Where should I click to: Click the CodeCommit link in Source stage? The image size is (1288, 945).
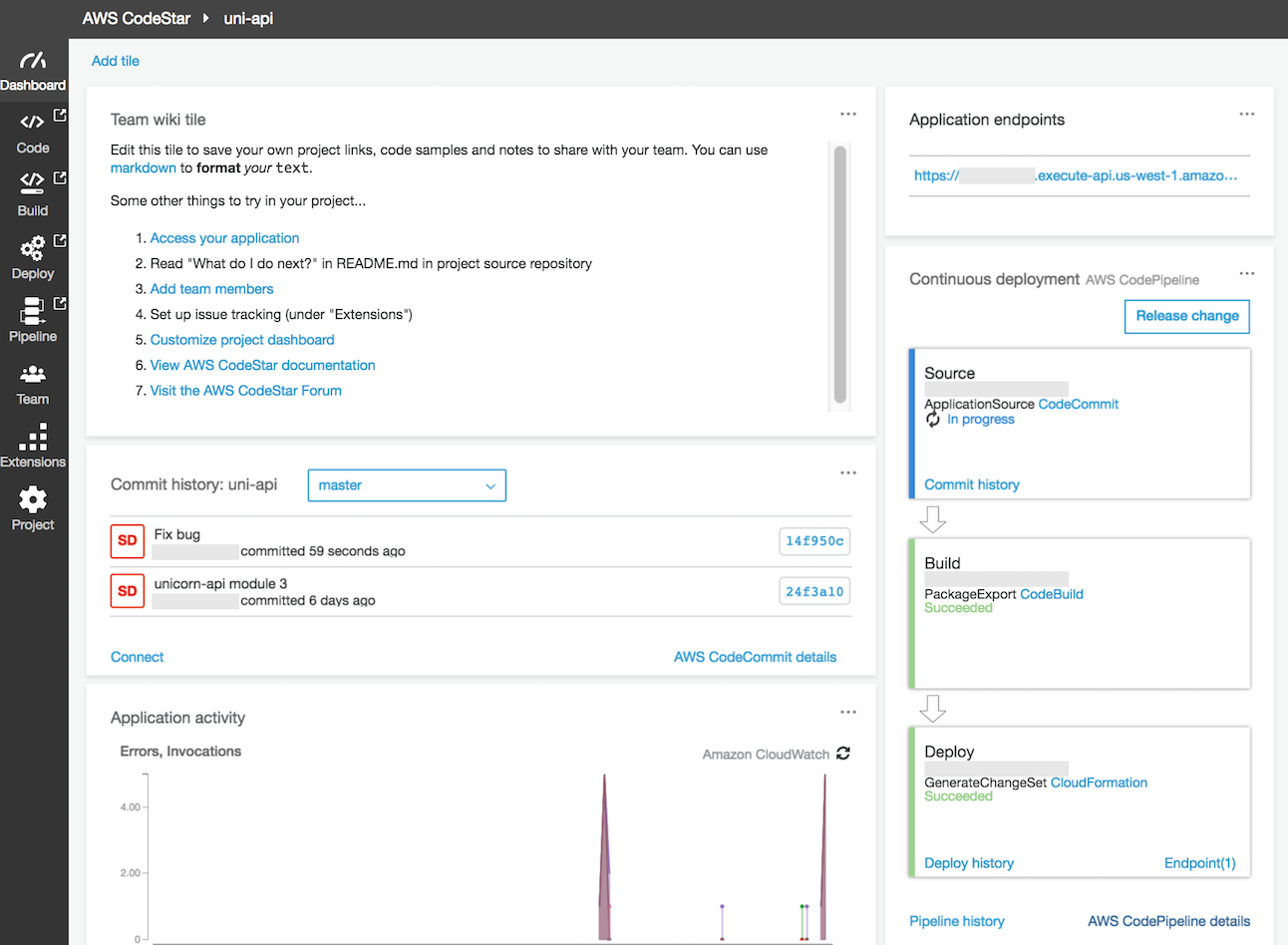click(x=1078, y=404)
